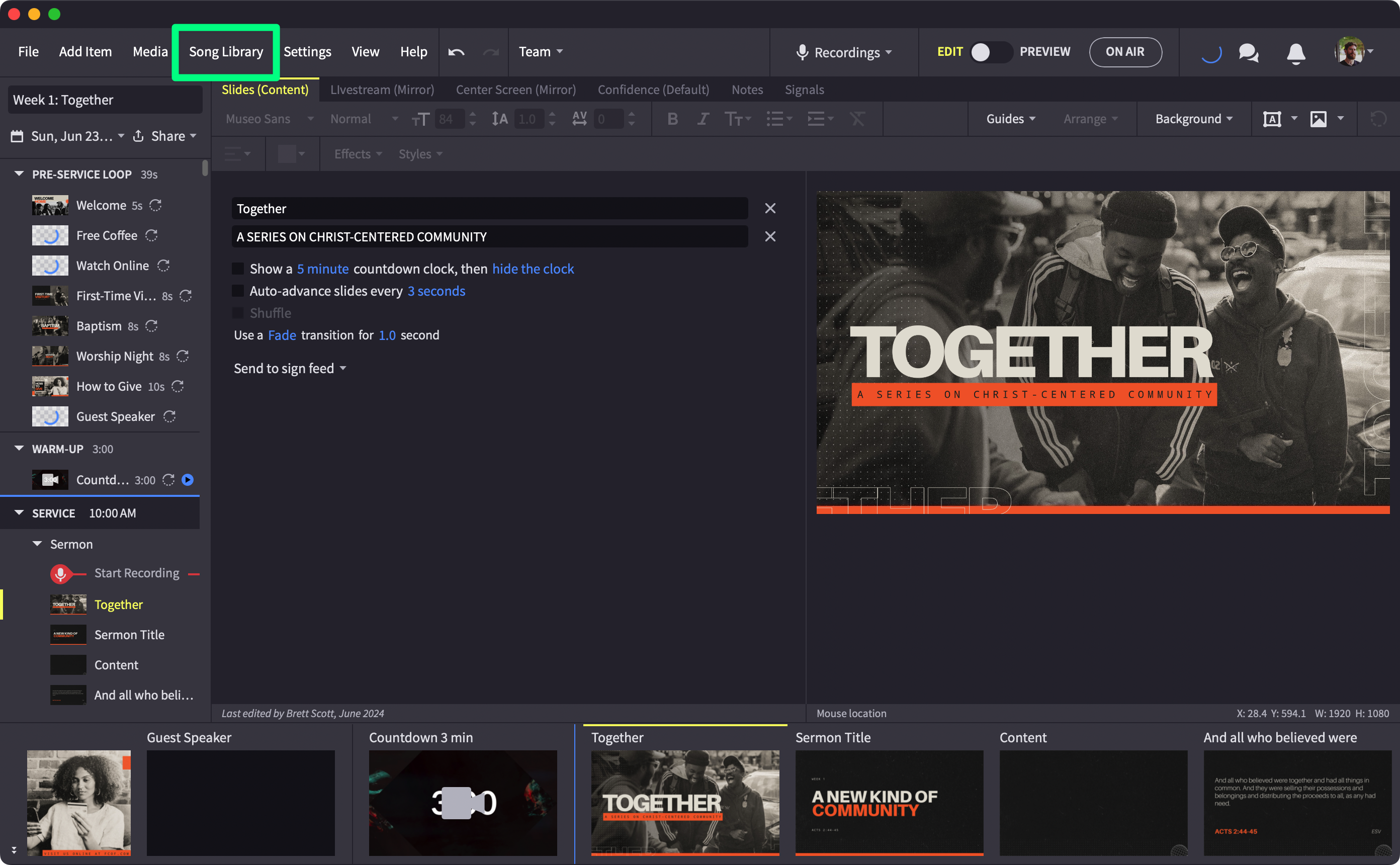Click the 5 minute countdown link
This screenshot has width=1400, height=865.
[x=322, y=269]
